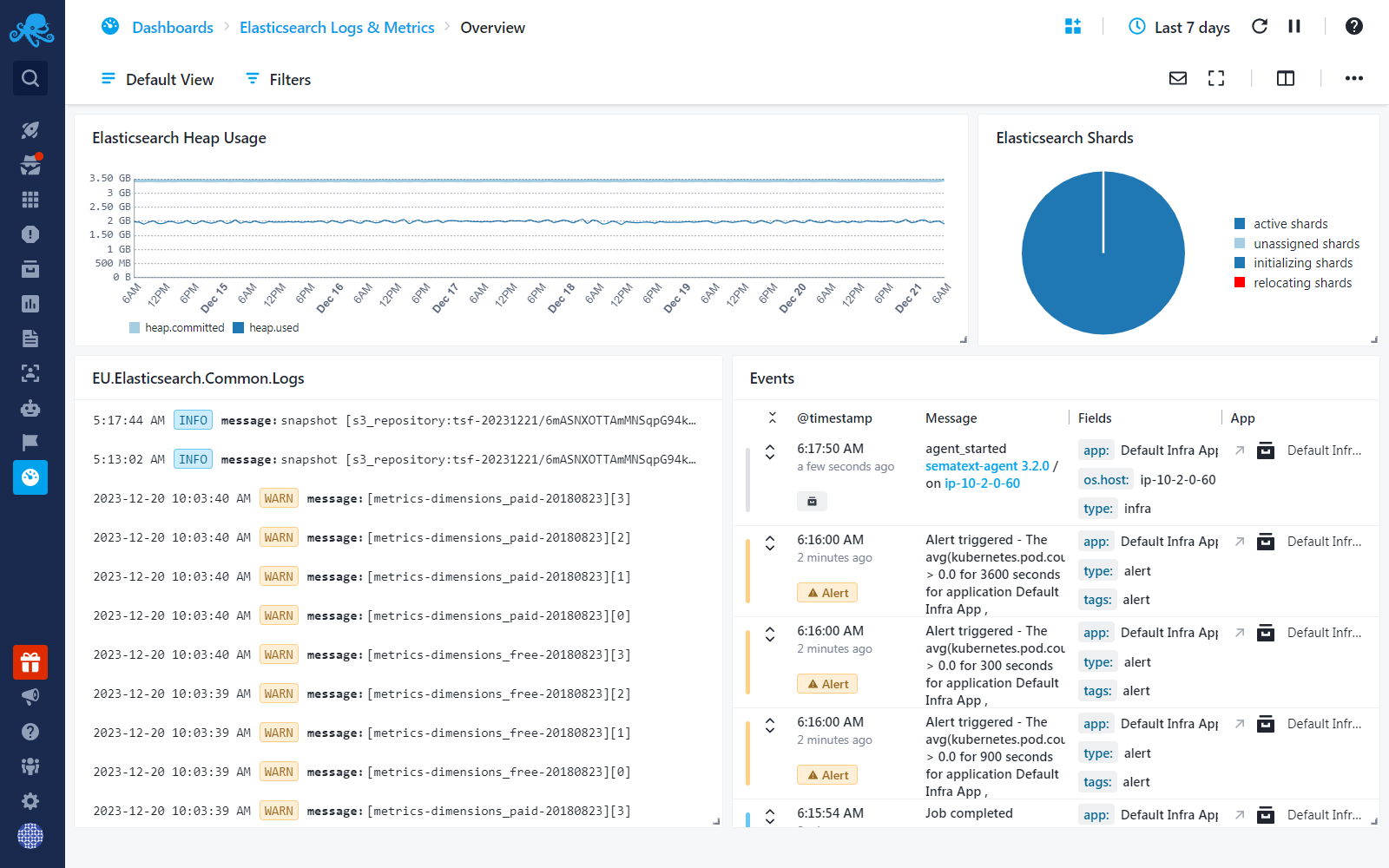Open the metrics-dimensions_paid-20180823][2] log line

click(398, 537)
